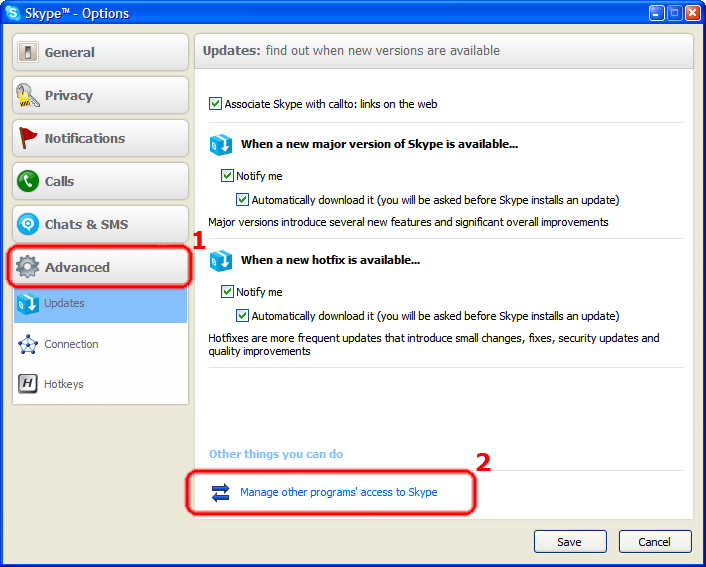Toggle auto download for hotfixes
The height and width of the screenshot is (567, 706).
(242, 316)
